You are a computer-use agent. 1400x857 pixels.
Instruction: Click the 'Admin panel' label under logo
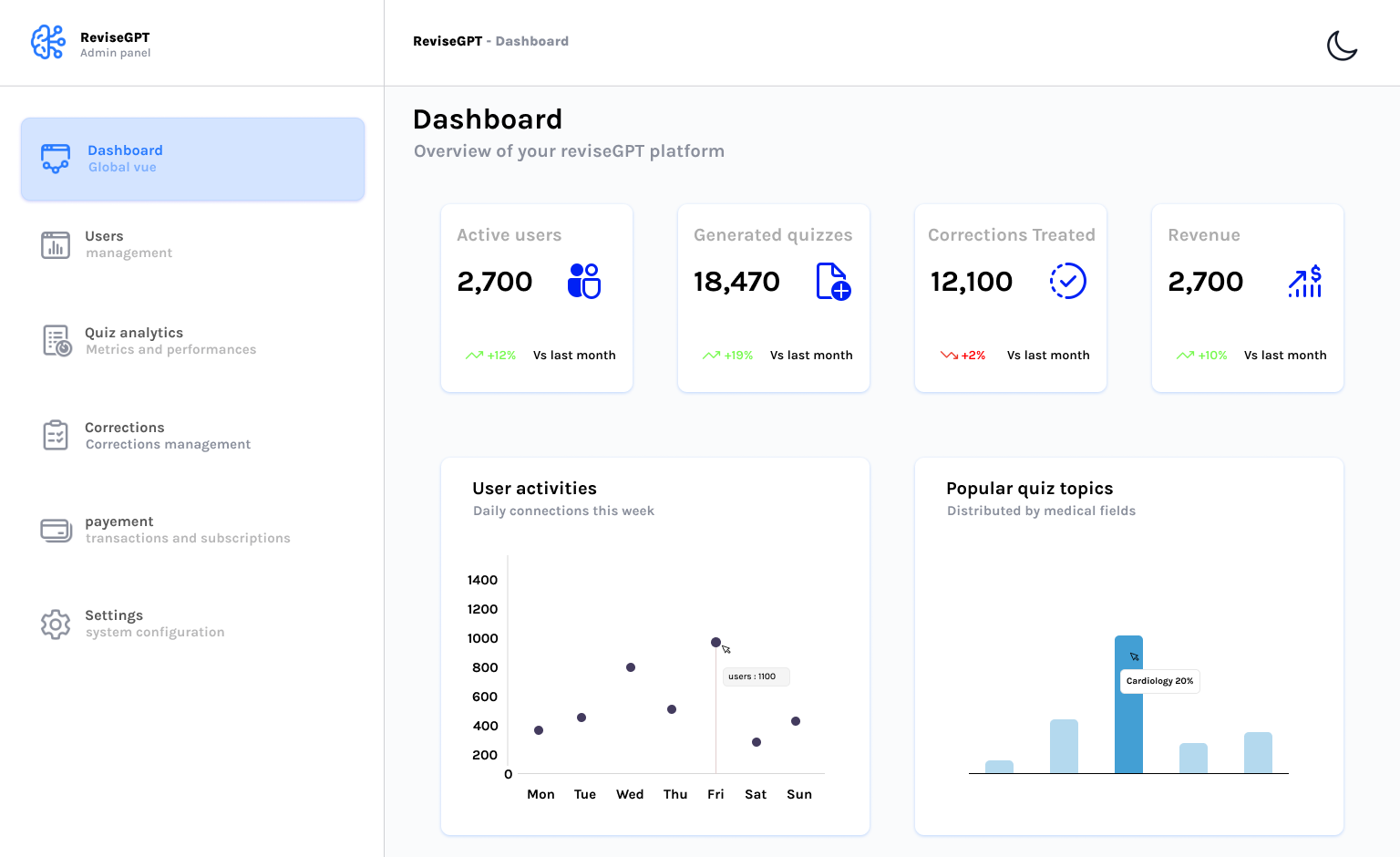[x=116, y=53]
